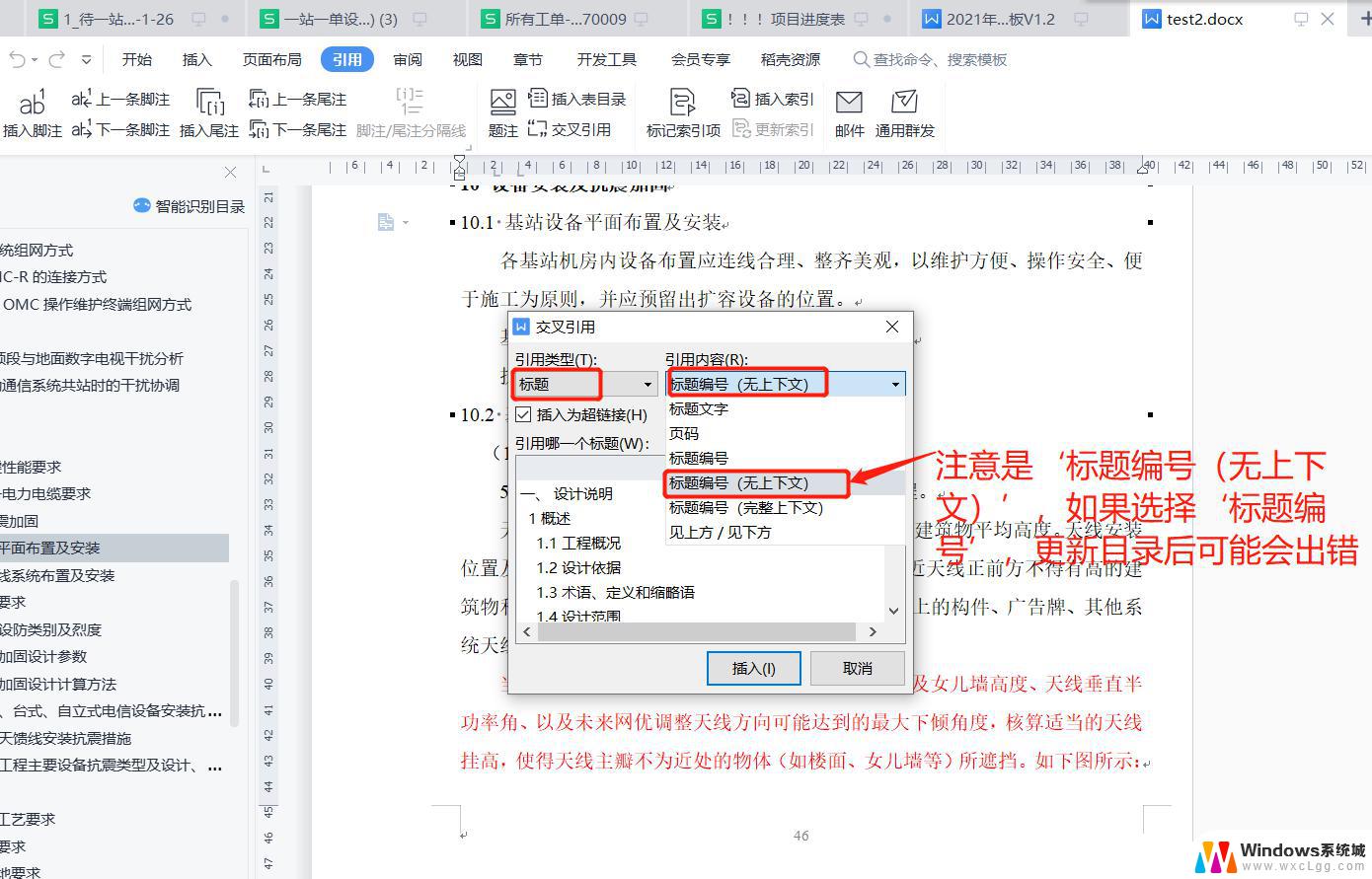The image size is (1372, 879).
Task: Go to next endnote (下一条尾注)
Action: (x=298, y=129)
